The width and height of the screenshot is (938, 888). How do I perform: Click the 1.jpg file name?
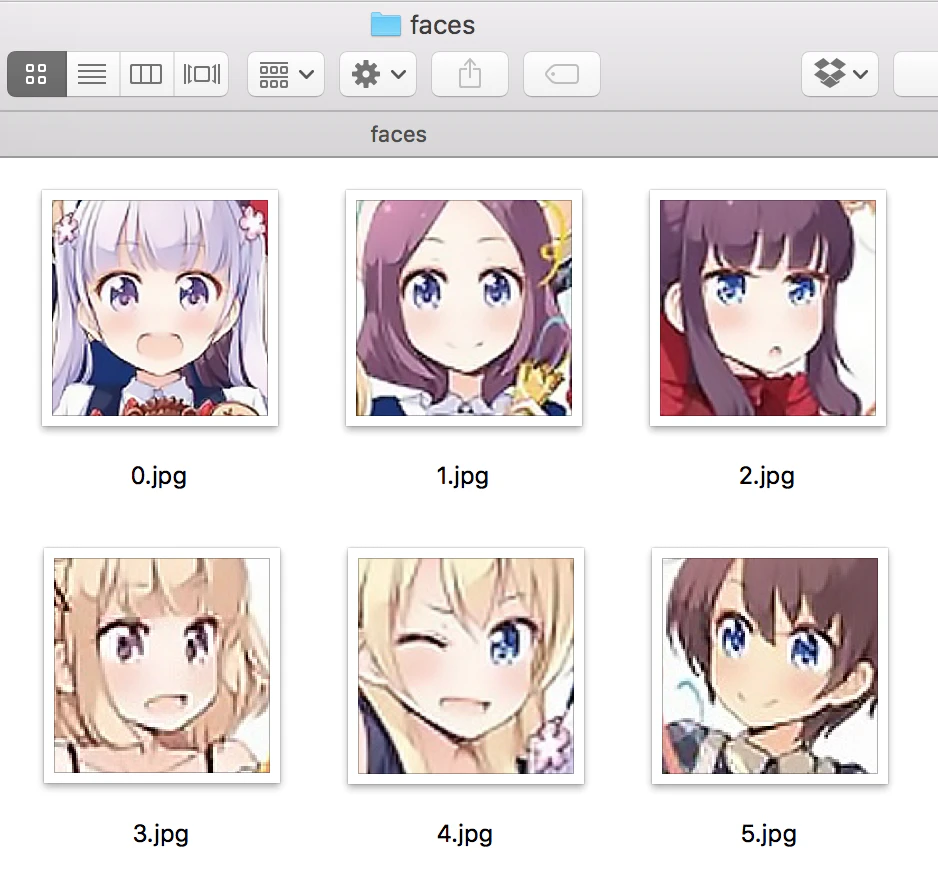point(462,476)
